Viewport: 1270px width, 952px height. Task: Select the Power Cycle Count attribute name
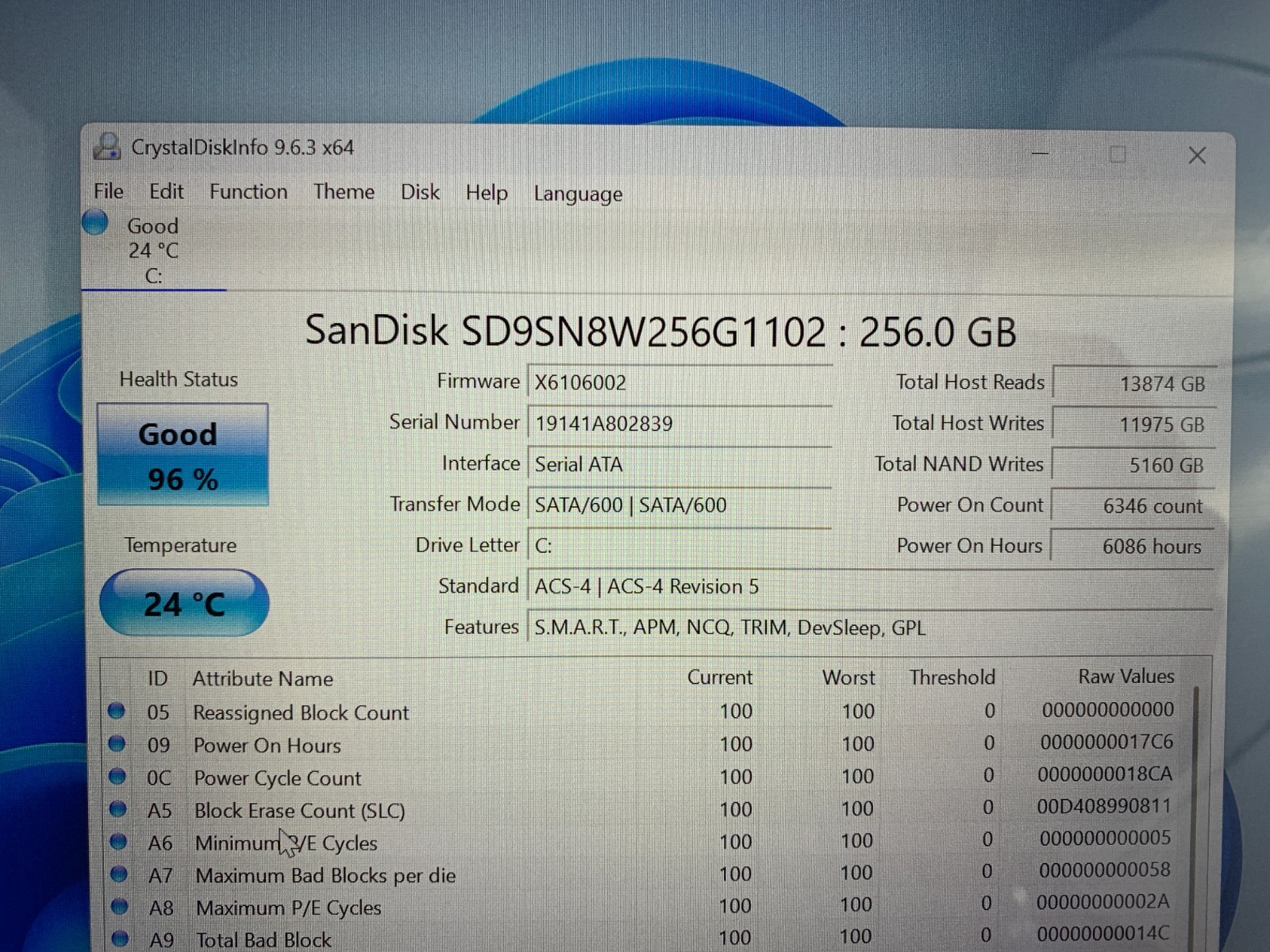[x=278, y=778]
